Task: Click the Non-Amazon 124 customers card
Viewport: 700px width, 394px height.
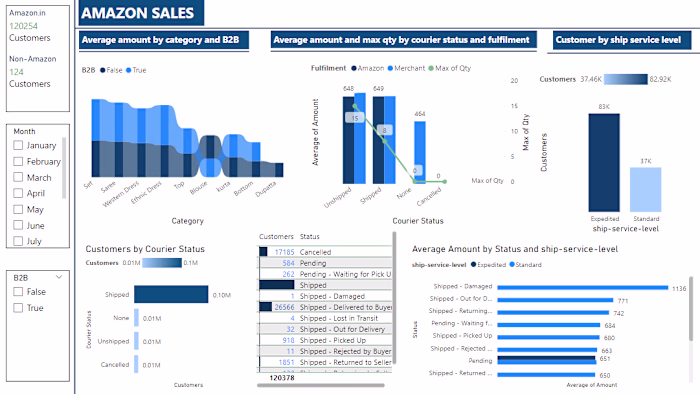Action: click(33, 71)
